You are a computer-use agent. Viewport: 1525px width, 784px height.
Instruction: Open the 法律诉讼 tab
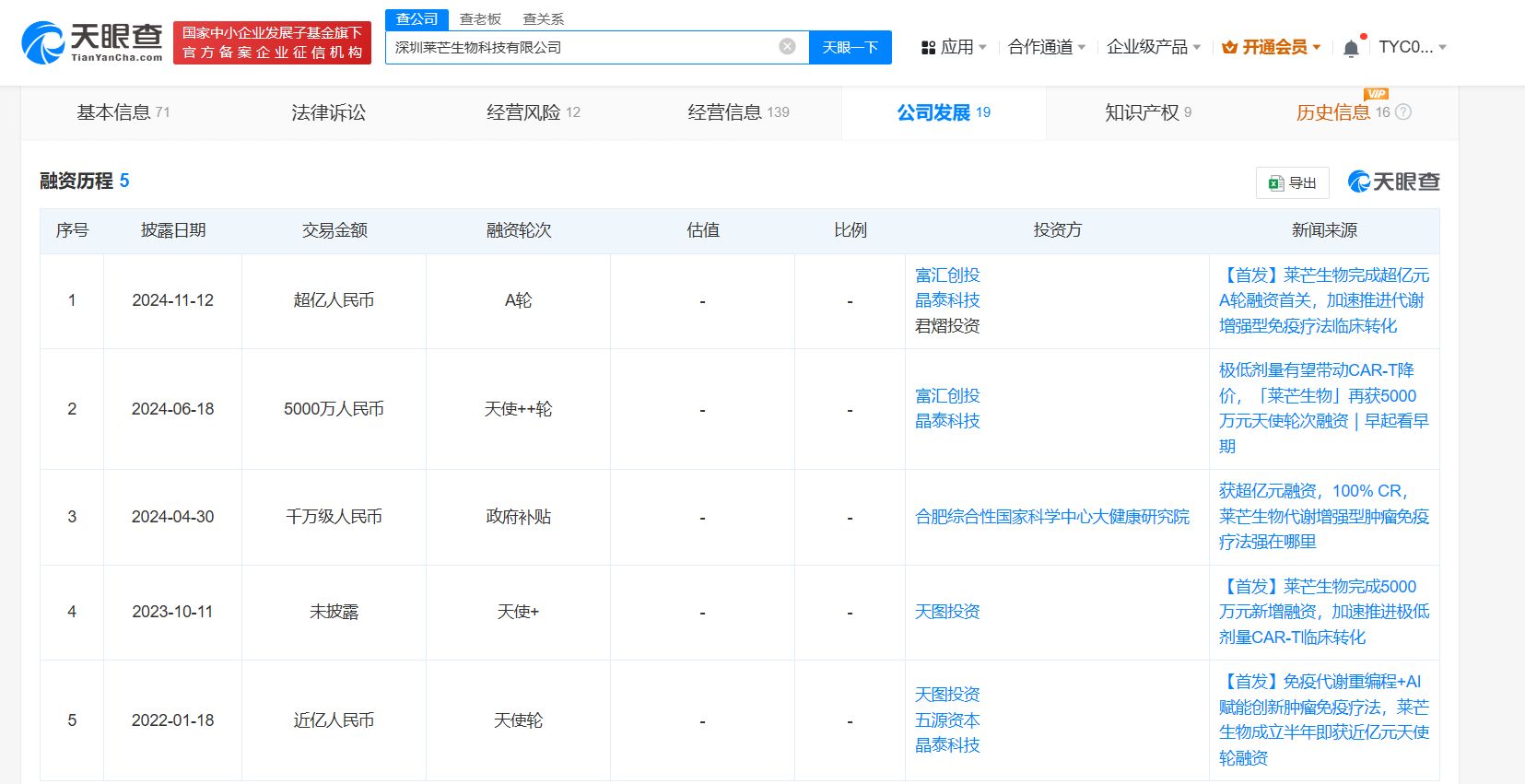[x=328, y=112]
